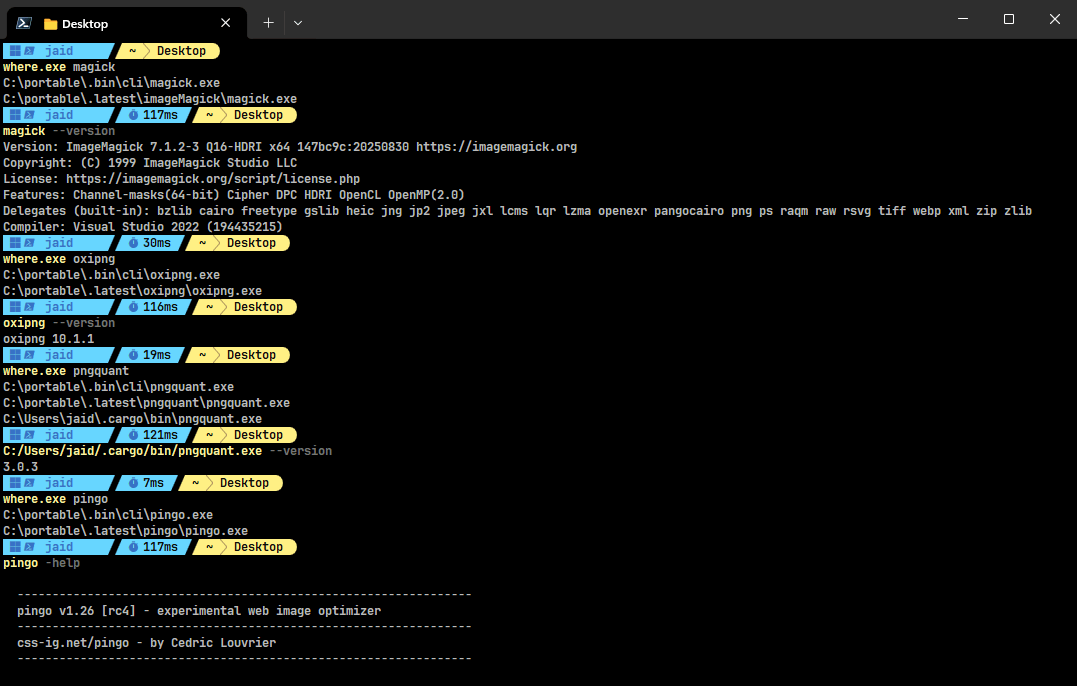Click the https://imagemagick.org link in Version line
This screenshot has width=1077, height=686.
tap(496, 147)
